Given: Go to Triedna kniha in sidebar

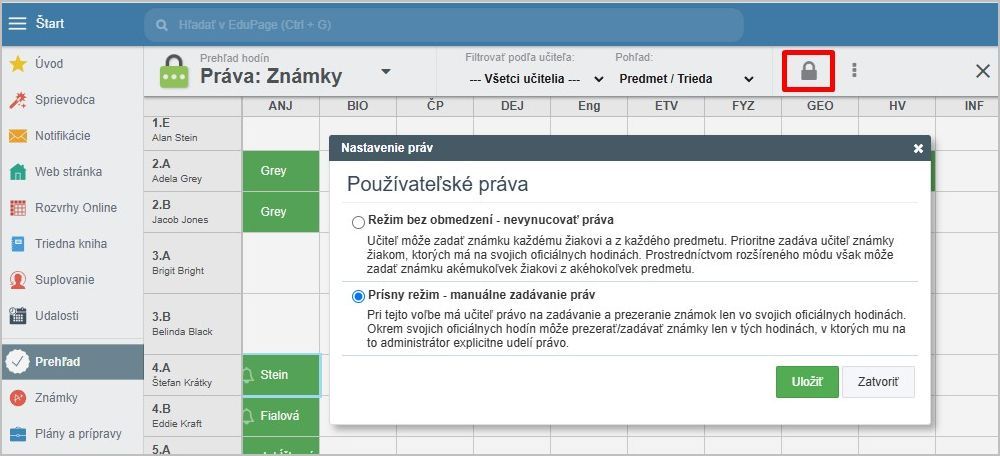Looking at the screenshot, I should pyautogui.click(x=70, y=244).
